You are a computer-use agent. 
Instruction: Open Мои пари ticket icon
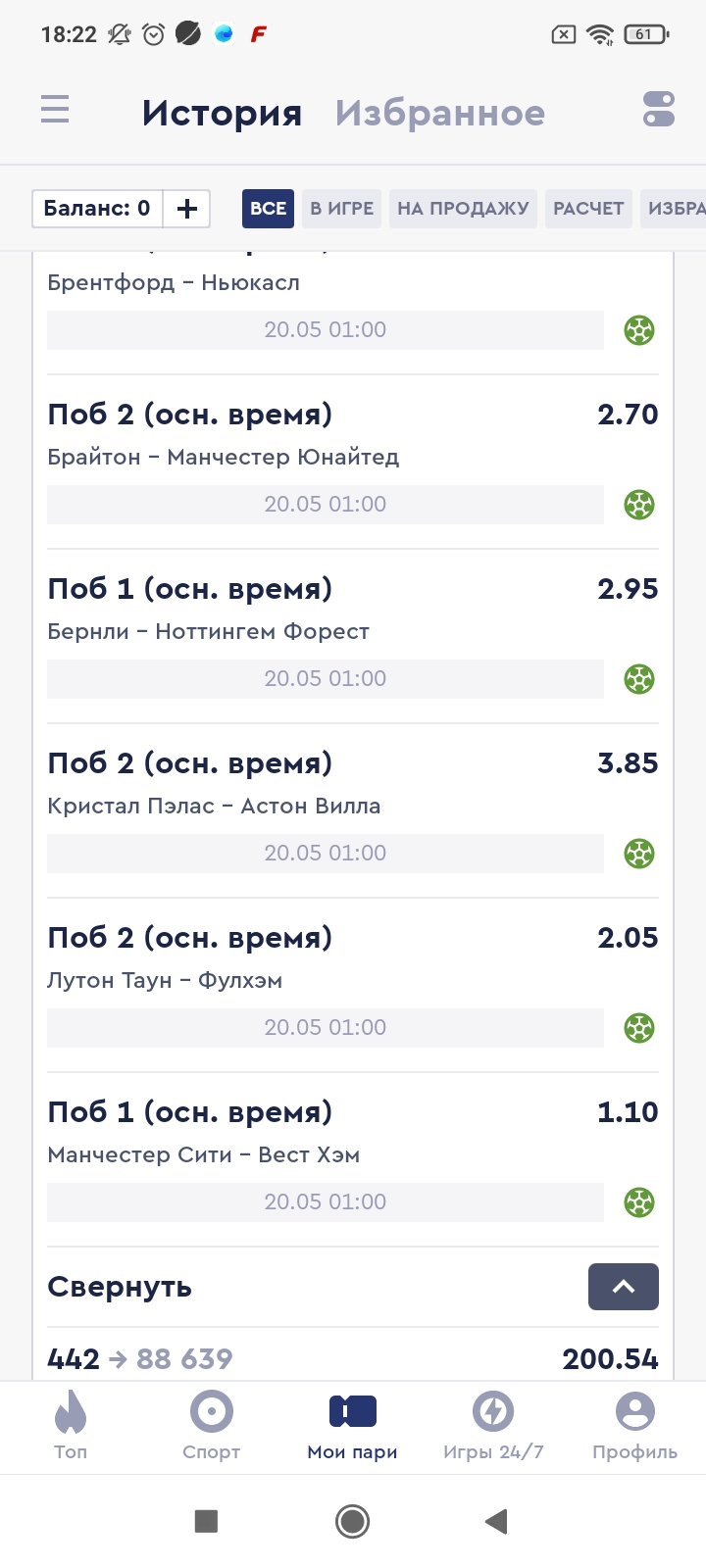[353, 1425]
